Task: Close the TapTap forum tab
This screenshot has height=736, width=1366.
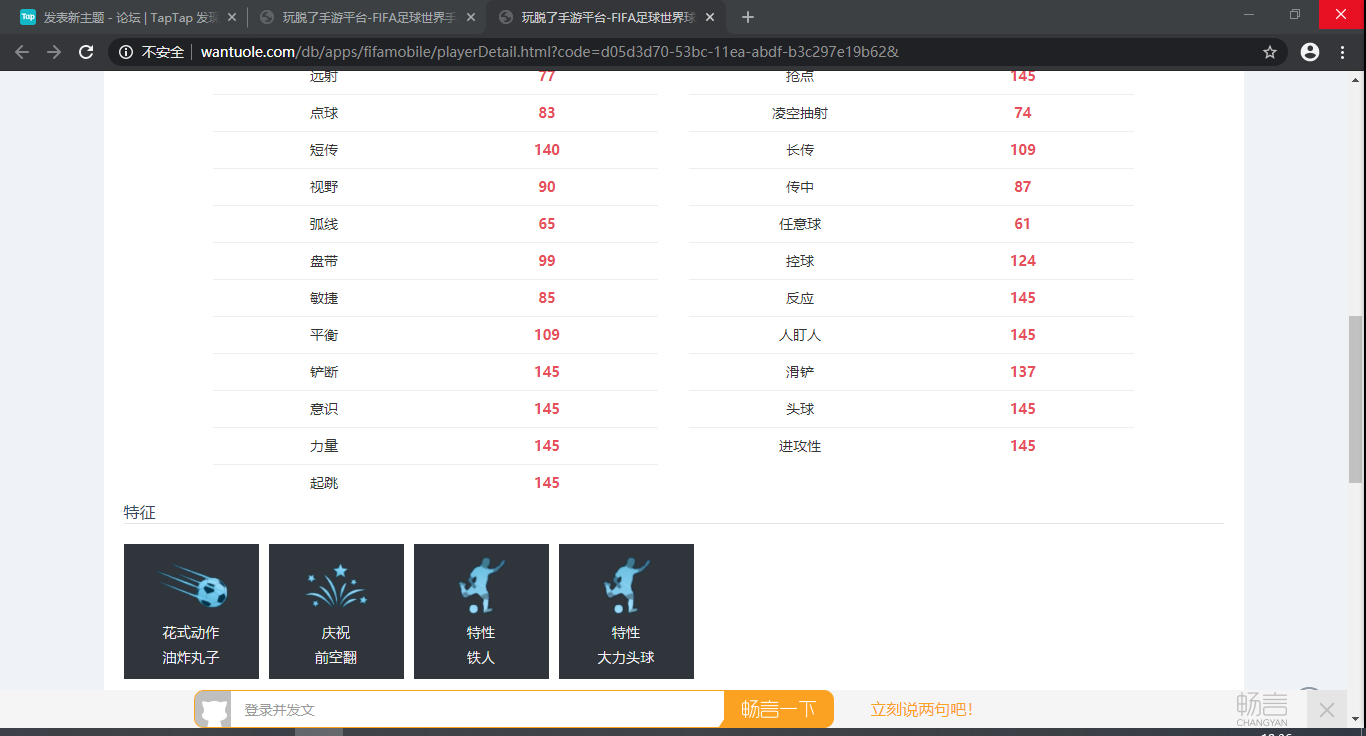Action: pyautogui.click(x=232, y=17)
